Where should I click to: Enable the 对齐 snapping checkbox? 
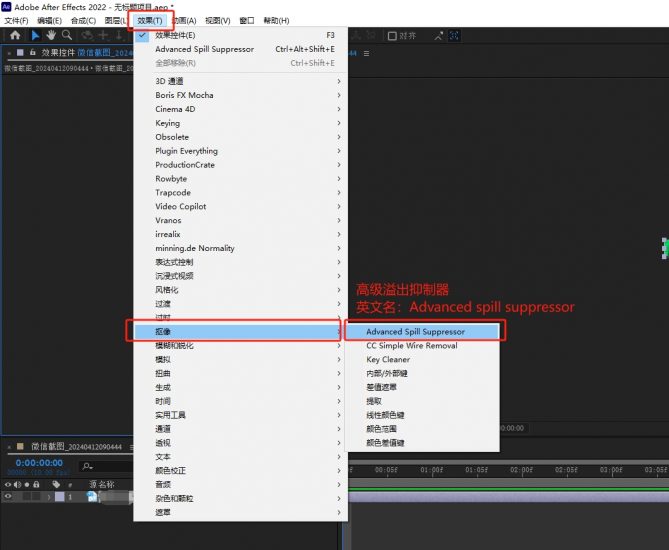(x=392, y=36)
